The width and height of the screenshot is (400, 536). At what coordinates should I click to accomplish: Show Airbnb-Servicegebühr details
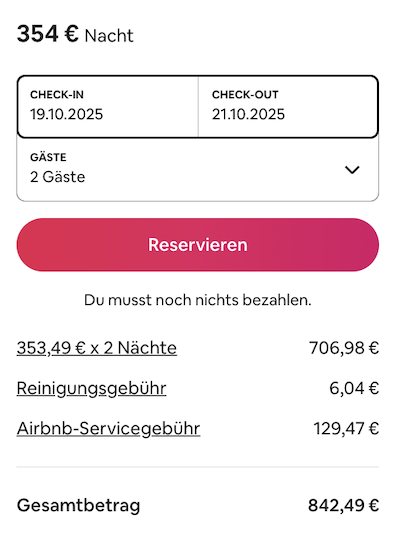[x=108, y=429]
